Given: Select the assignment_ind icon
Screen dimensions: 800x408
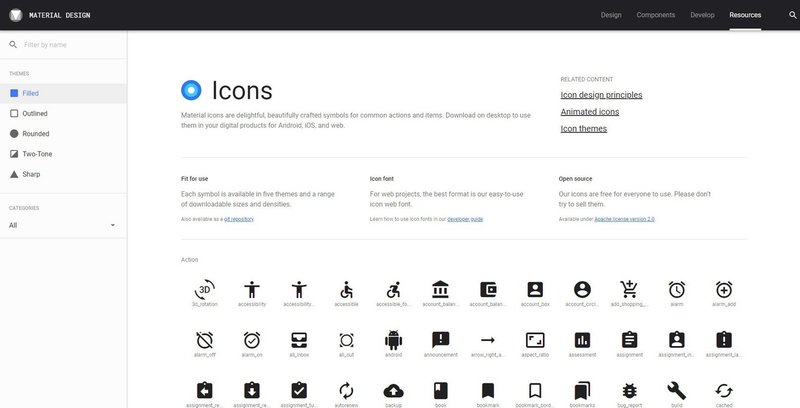Looking at the screenshot, I should [677, 340].
